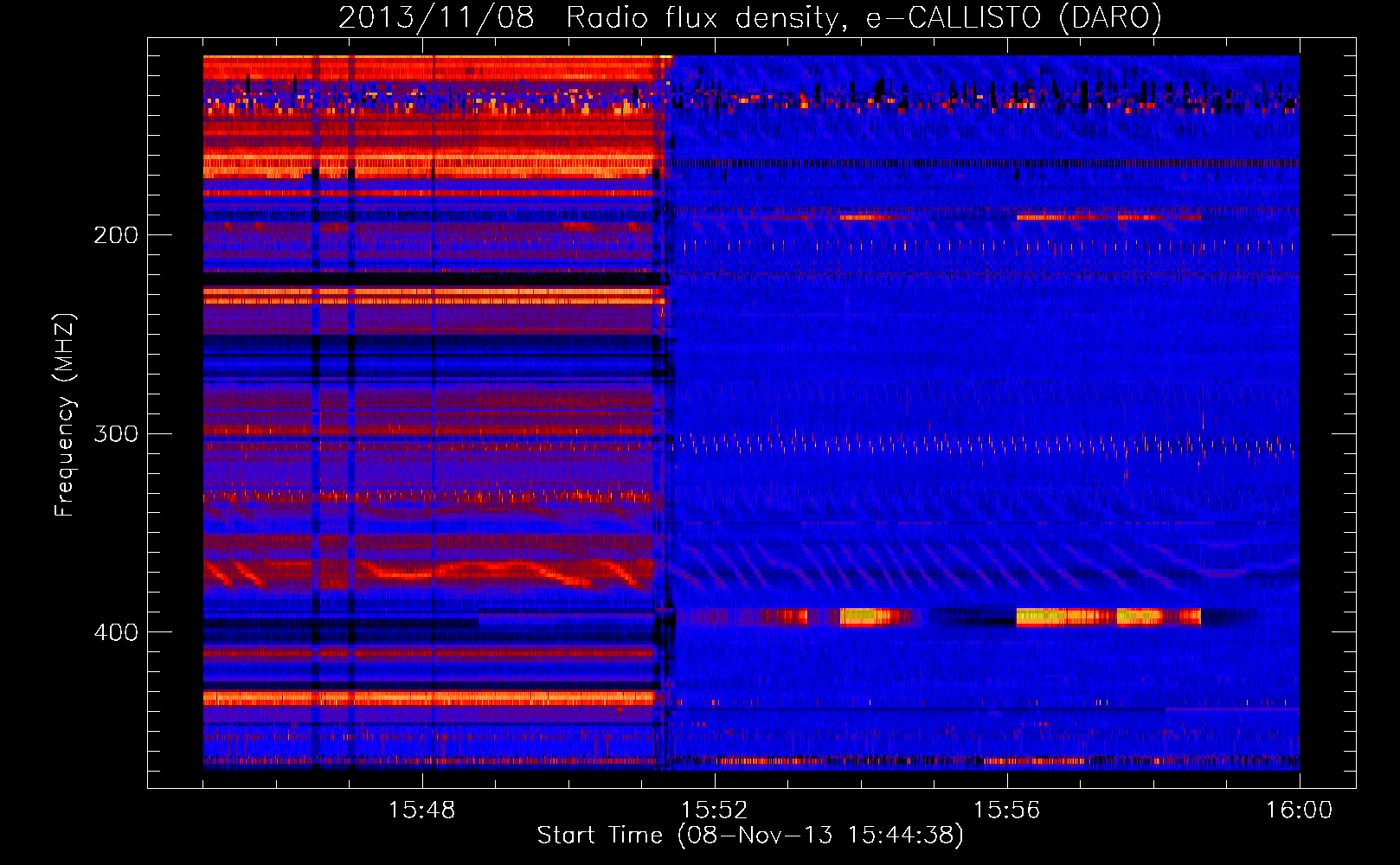Click the 16:00 time tick label
This screenshot has width=1400, height=865.
[1299, 811]
